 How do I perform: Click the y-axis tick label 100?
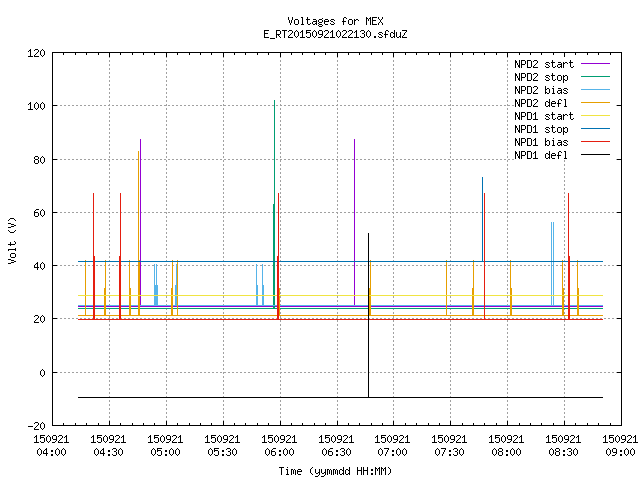point(36,106)
